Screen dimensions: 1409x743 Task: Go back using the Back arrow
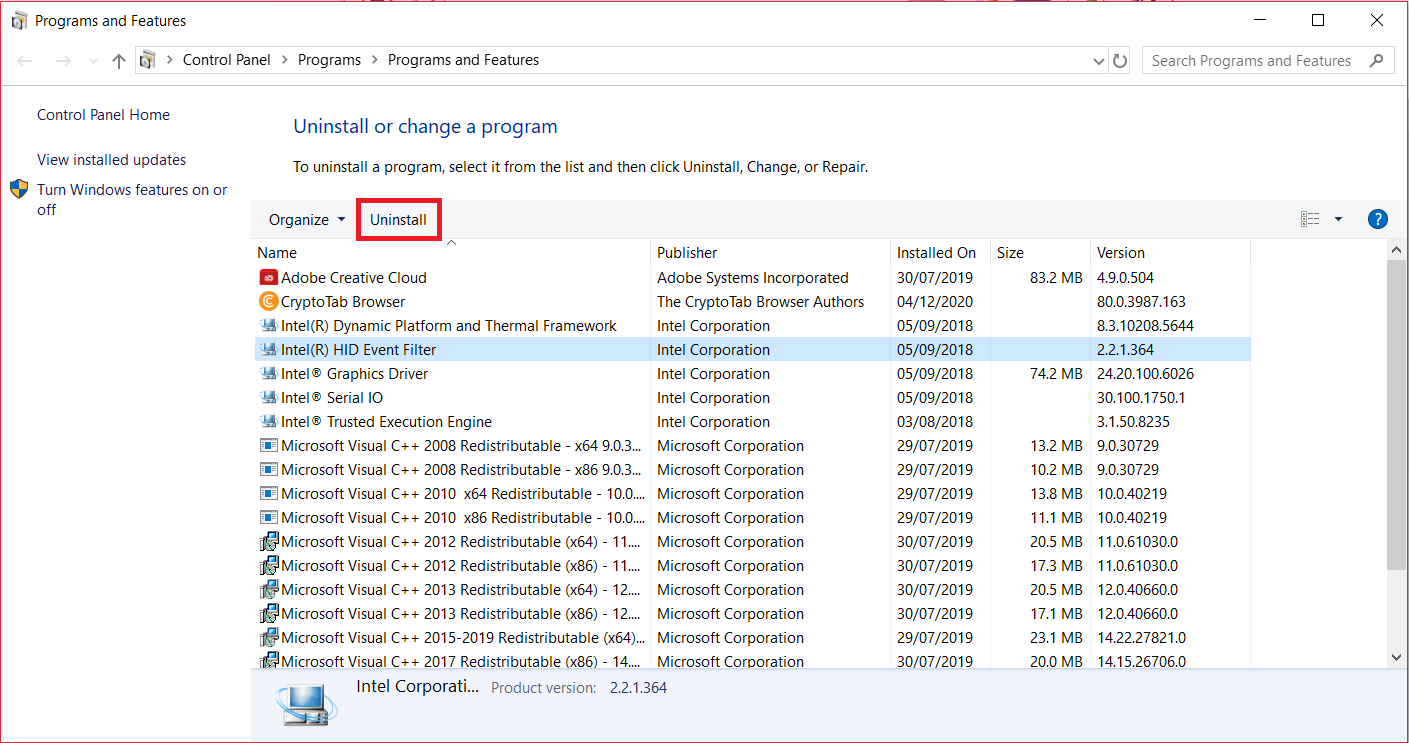point(26,61)
